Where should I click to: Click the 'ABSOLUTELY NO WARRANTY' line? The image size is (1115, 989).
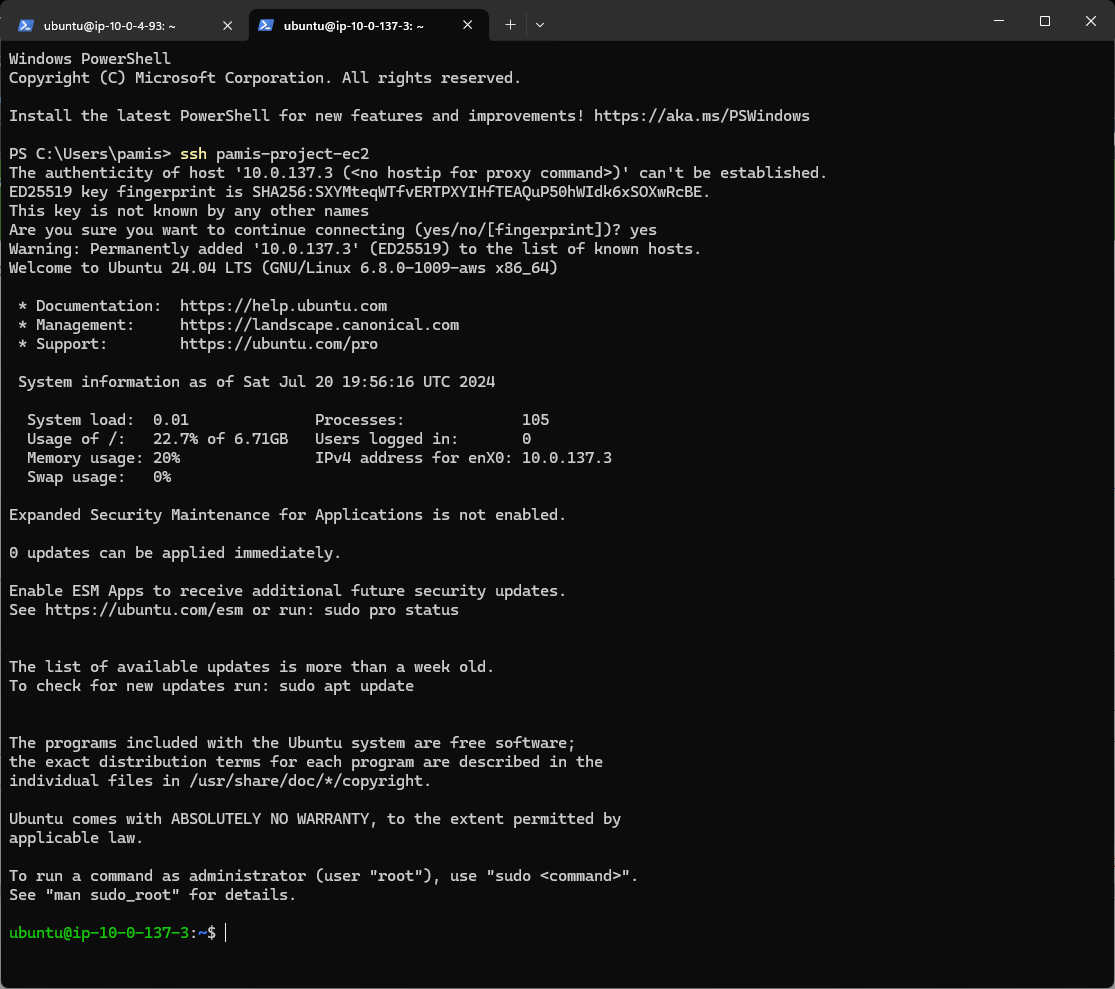click(x=315, y=819)
